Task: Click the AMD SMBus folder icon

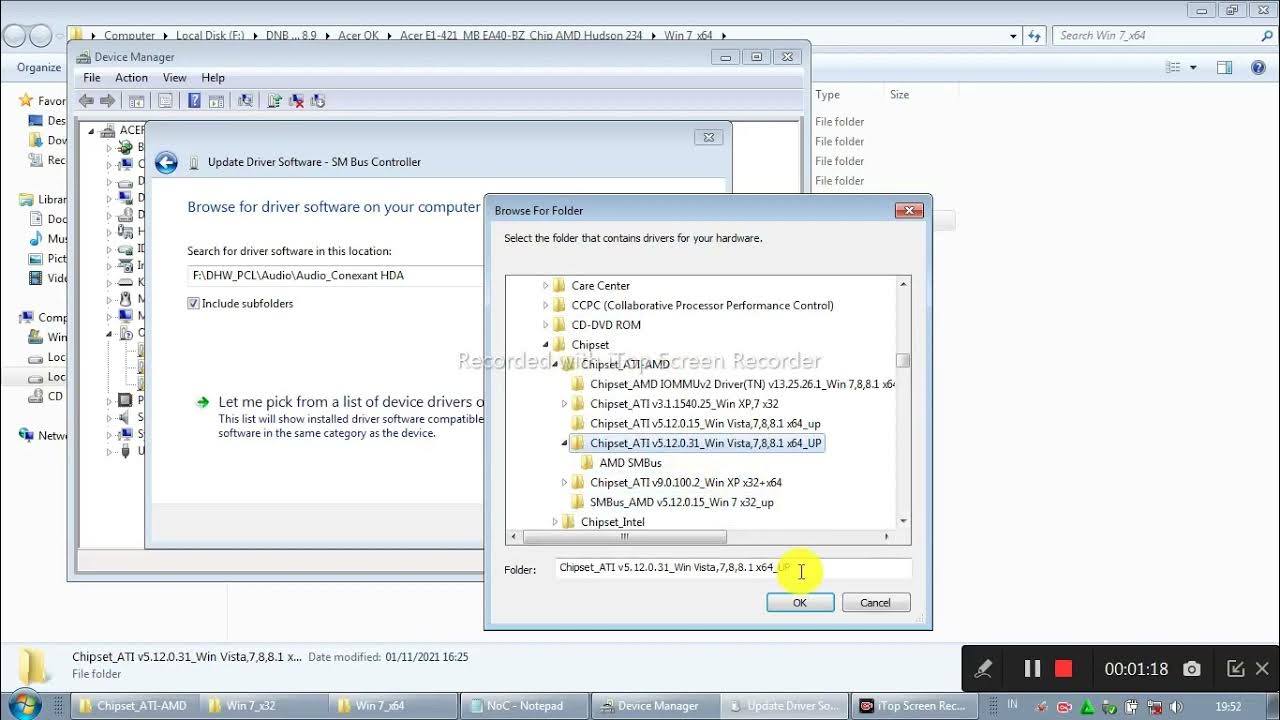Action: pos(587,463)
